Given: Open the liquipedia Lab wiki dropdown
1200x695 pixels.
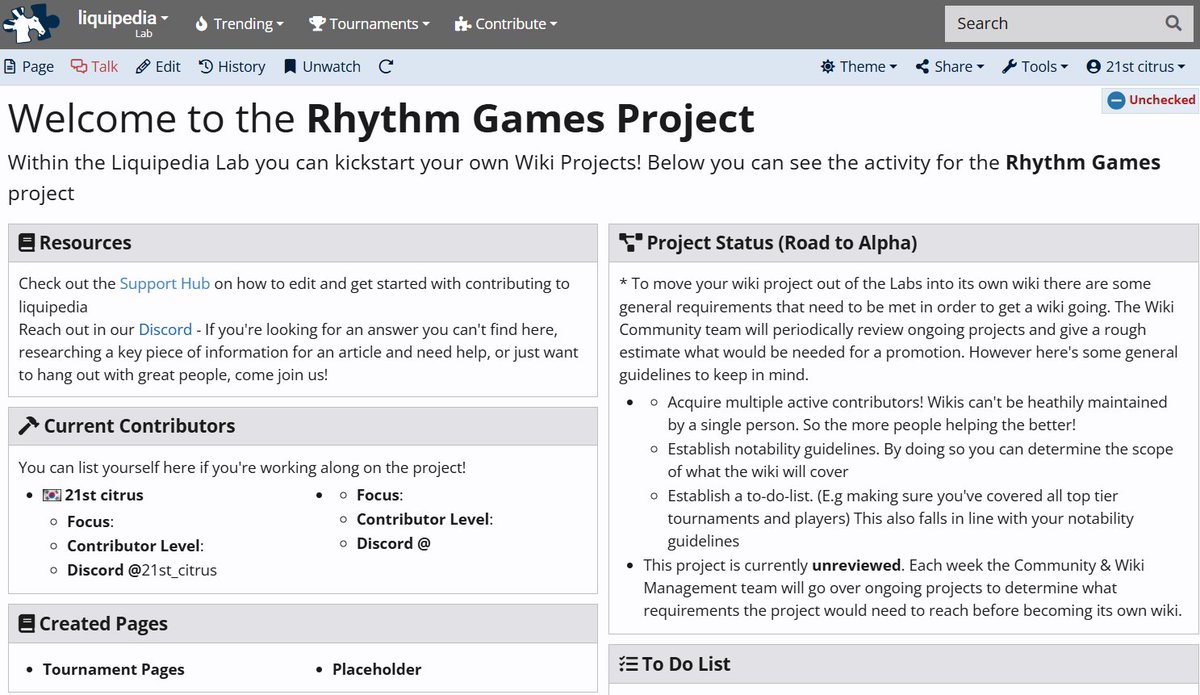Looking at the screenshot, I should click(x=123, y=23).
